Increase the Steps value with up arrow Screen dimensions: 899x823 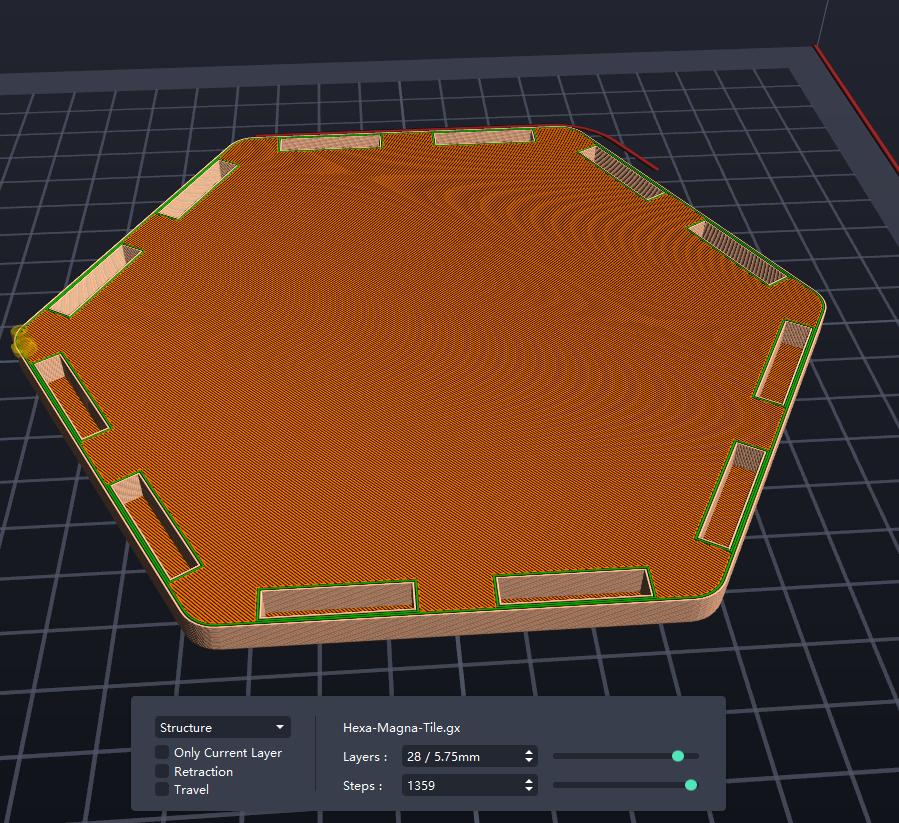point(529,781)
